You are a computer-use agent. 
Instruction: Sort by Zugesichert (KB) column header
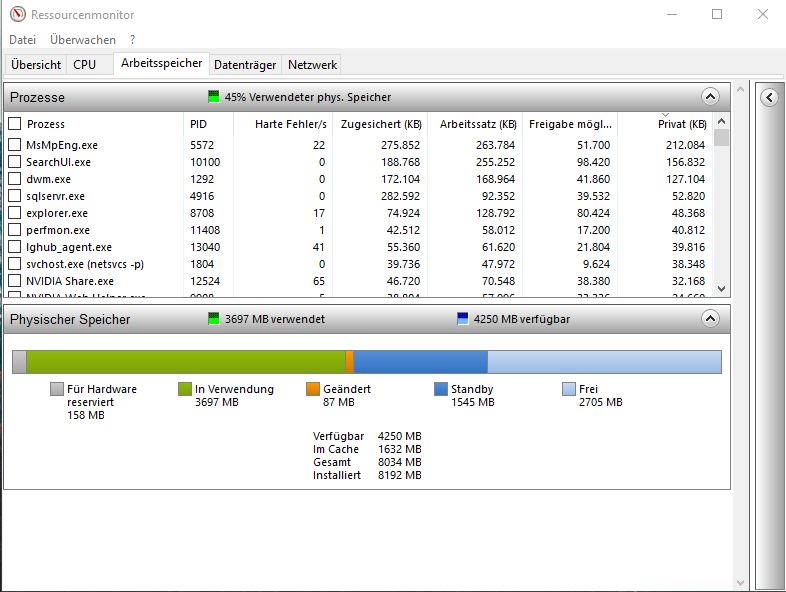380,124
